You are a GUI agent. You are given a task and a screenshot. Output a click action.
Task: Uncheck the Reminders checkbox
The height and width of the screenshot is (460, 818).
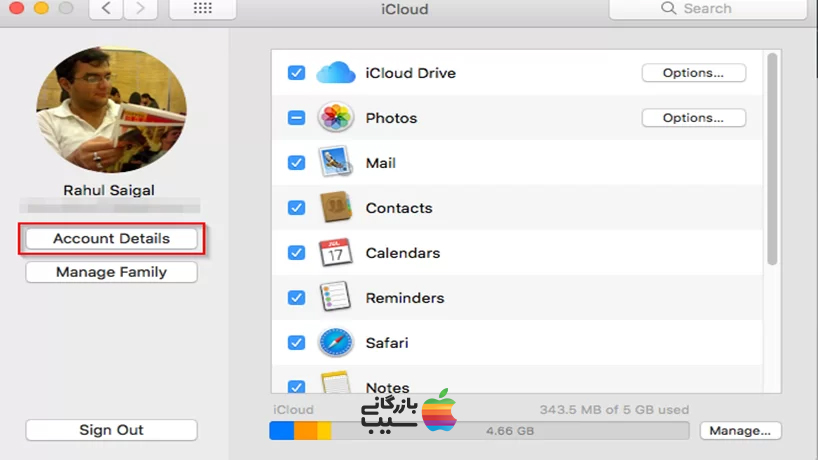pos(296,297)
